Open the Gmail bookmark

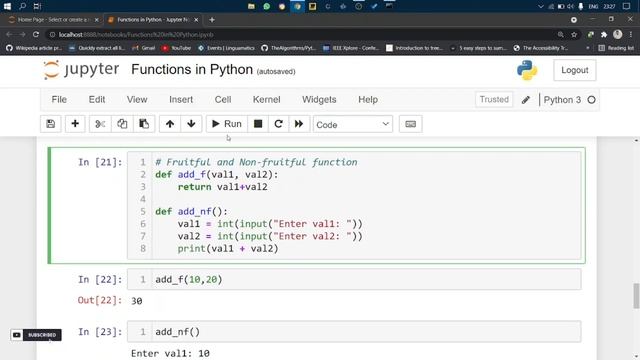[x=143, y=48]
